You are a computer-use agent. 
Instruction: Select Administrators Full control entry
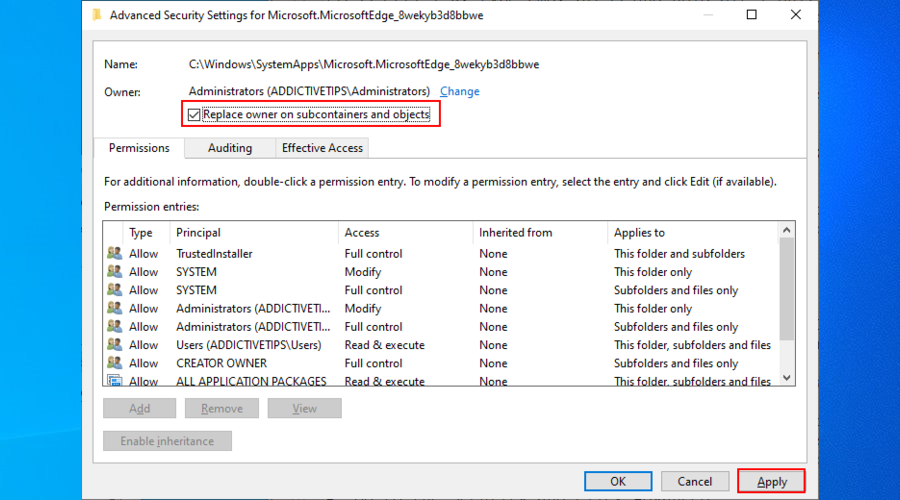[441, 327]
